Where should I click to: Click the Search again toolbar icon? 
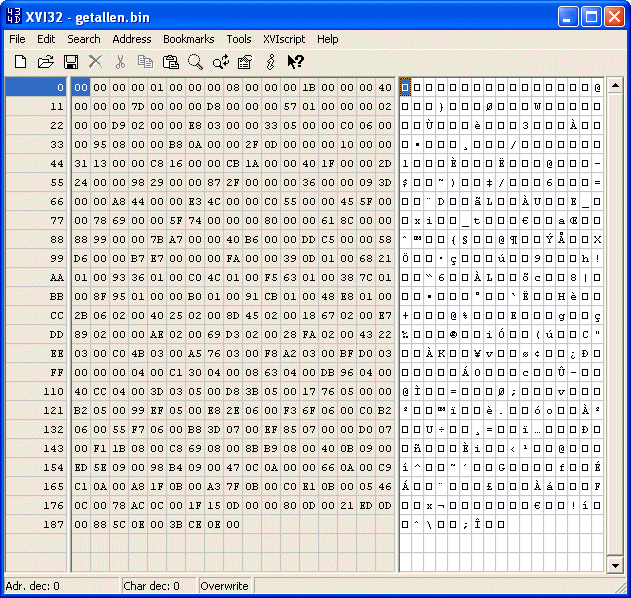[x=220, y=62]
